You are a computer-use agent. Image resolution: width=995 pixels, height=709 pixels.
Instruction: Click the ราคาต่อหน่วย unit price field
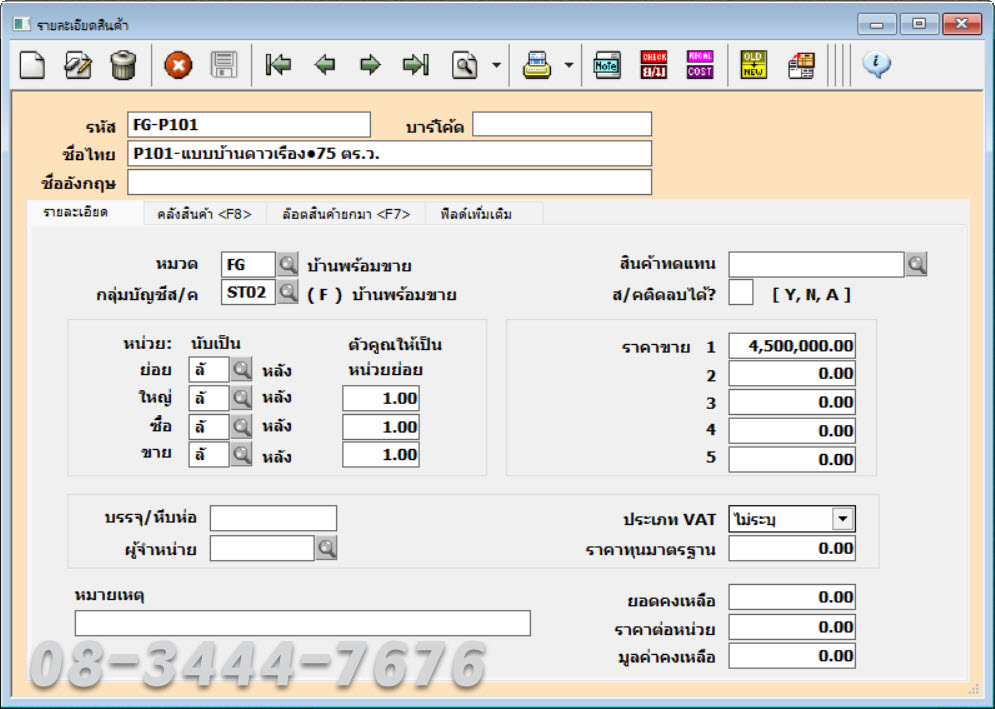(792, 627)
